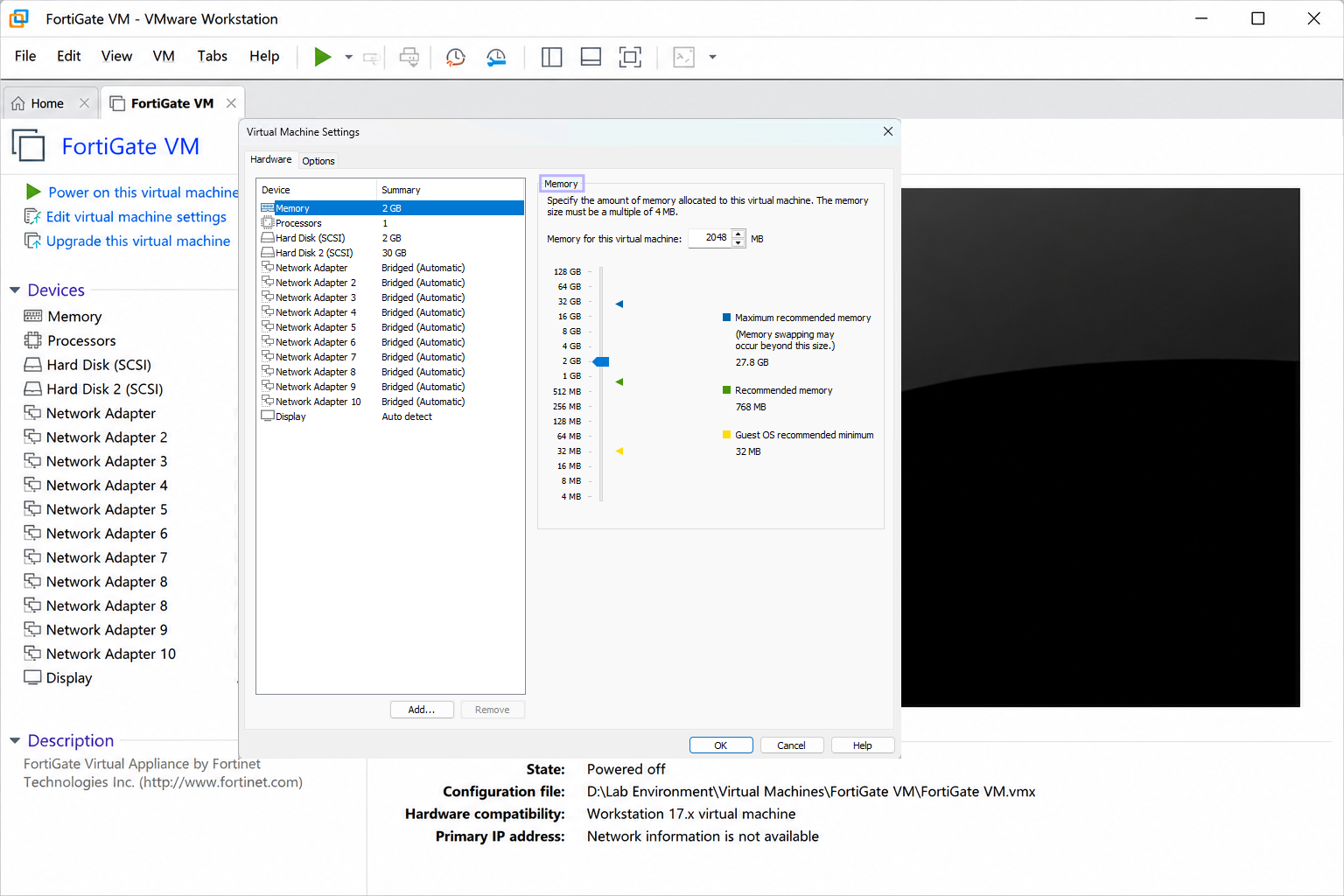Click the green Power On toolbar icon
This screenshot has width=1344, height=896.
pos(322,57)
